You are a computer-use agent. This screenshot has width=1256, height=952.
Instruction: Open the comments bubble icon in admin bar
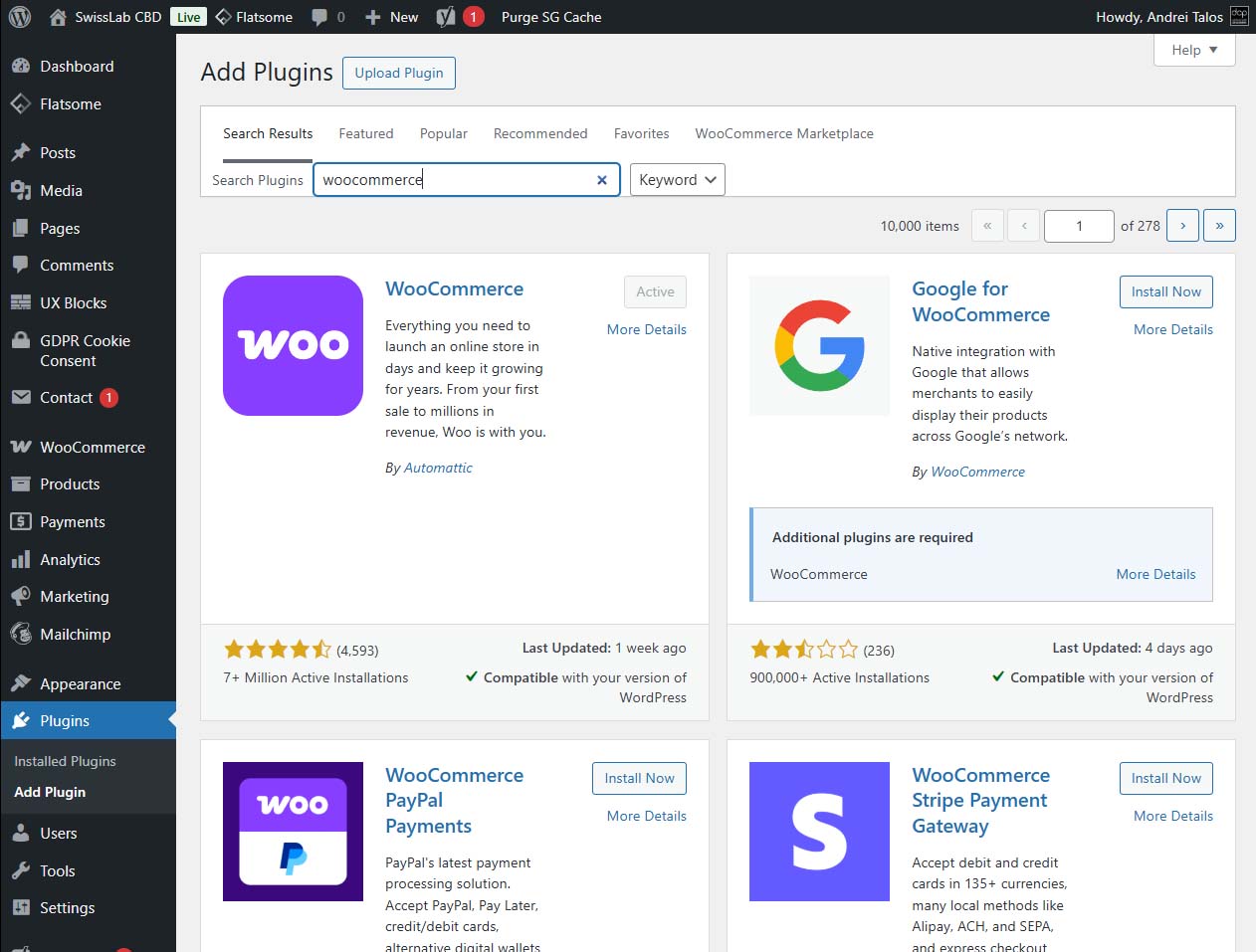(x=319, y=17)
